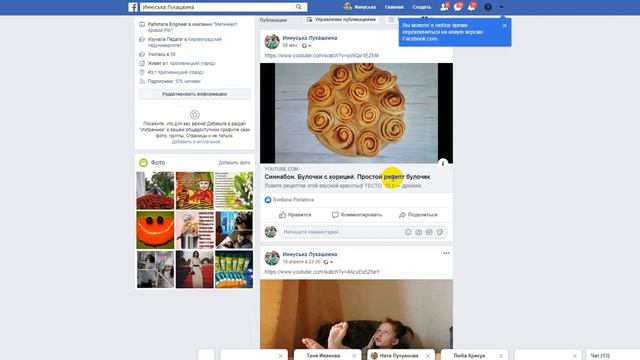Open the Ната Лукуанова chat tab
This screenshot has width=640, height=360.
pyautogui.click(x=399, y=356)
